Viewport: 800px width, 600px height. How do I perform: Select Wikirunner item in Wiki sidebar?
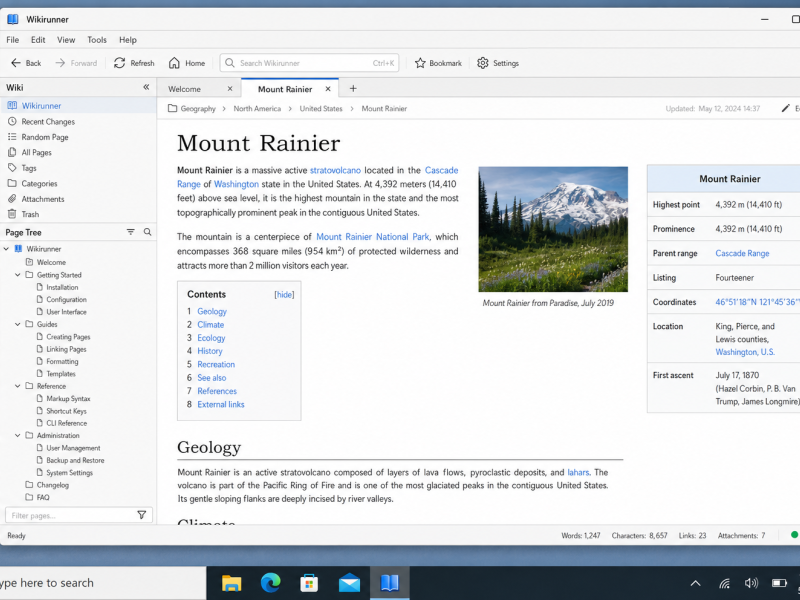pyautogui.click(x=78, y=106)
